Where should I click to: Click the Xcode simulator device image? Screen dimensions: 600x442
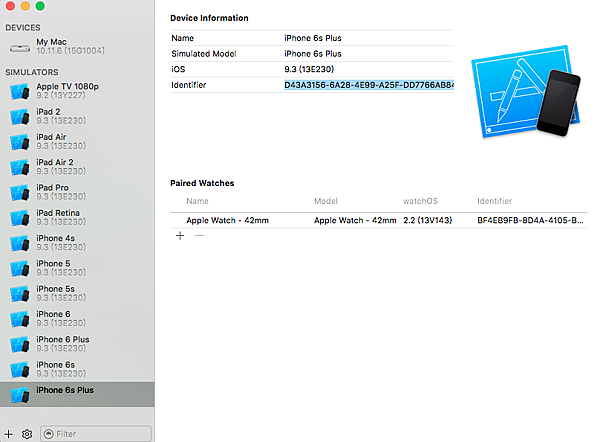(526, 92)
